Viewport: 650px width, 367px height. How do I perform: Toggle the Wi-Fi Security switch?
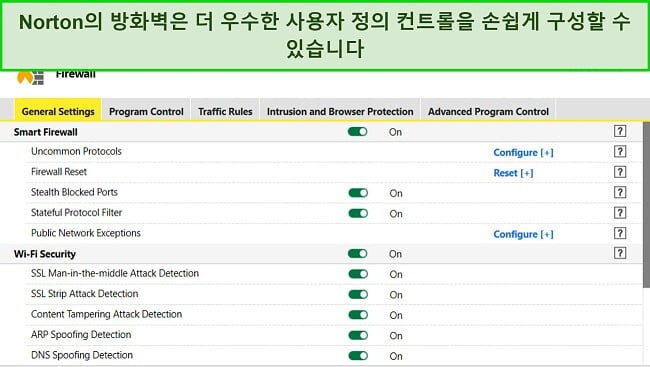(x=357, y=253)
